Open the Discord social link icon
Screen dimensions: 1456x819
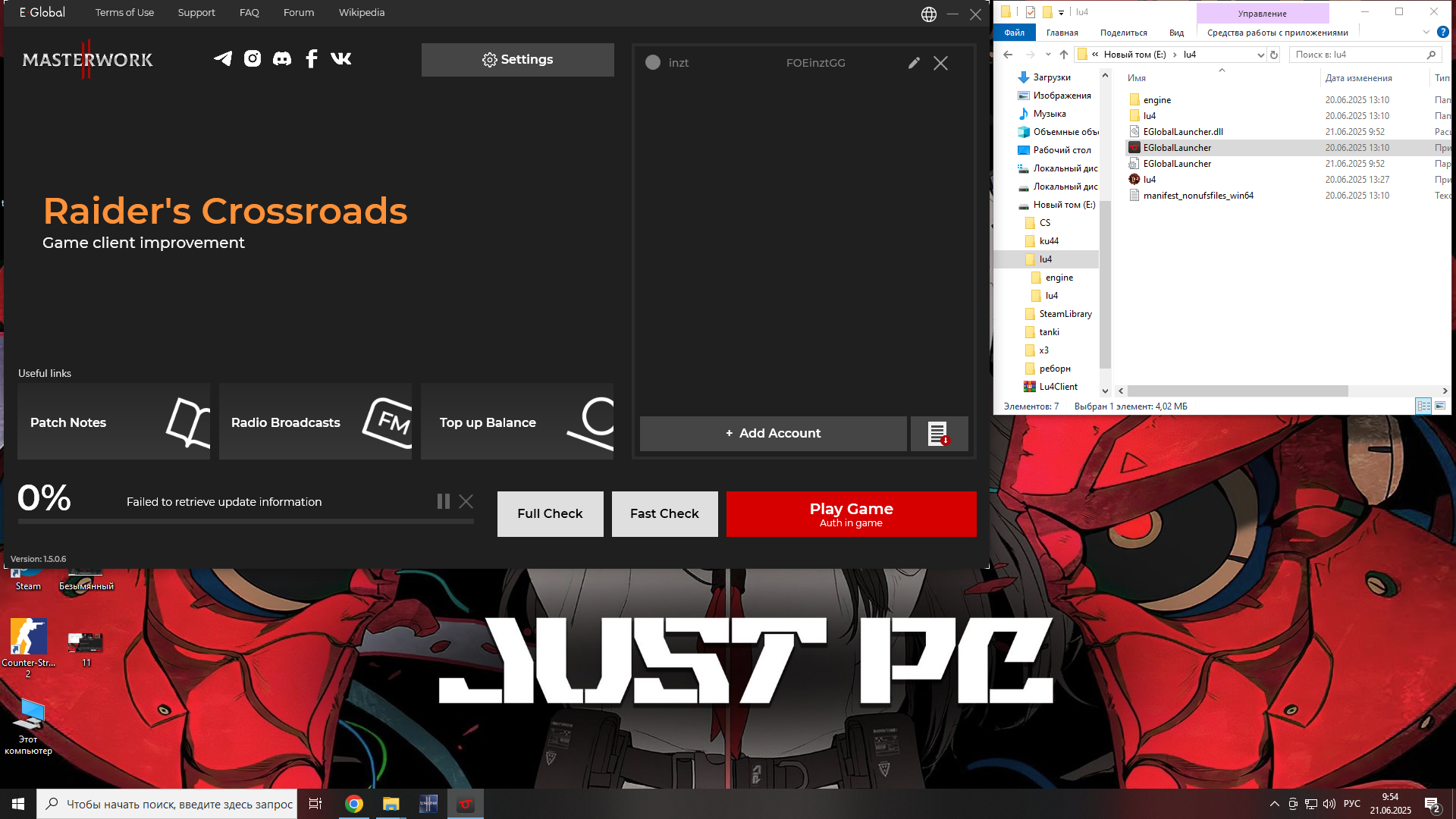click(x=282, y=58)
